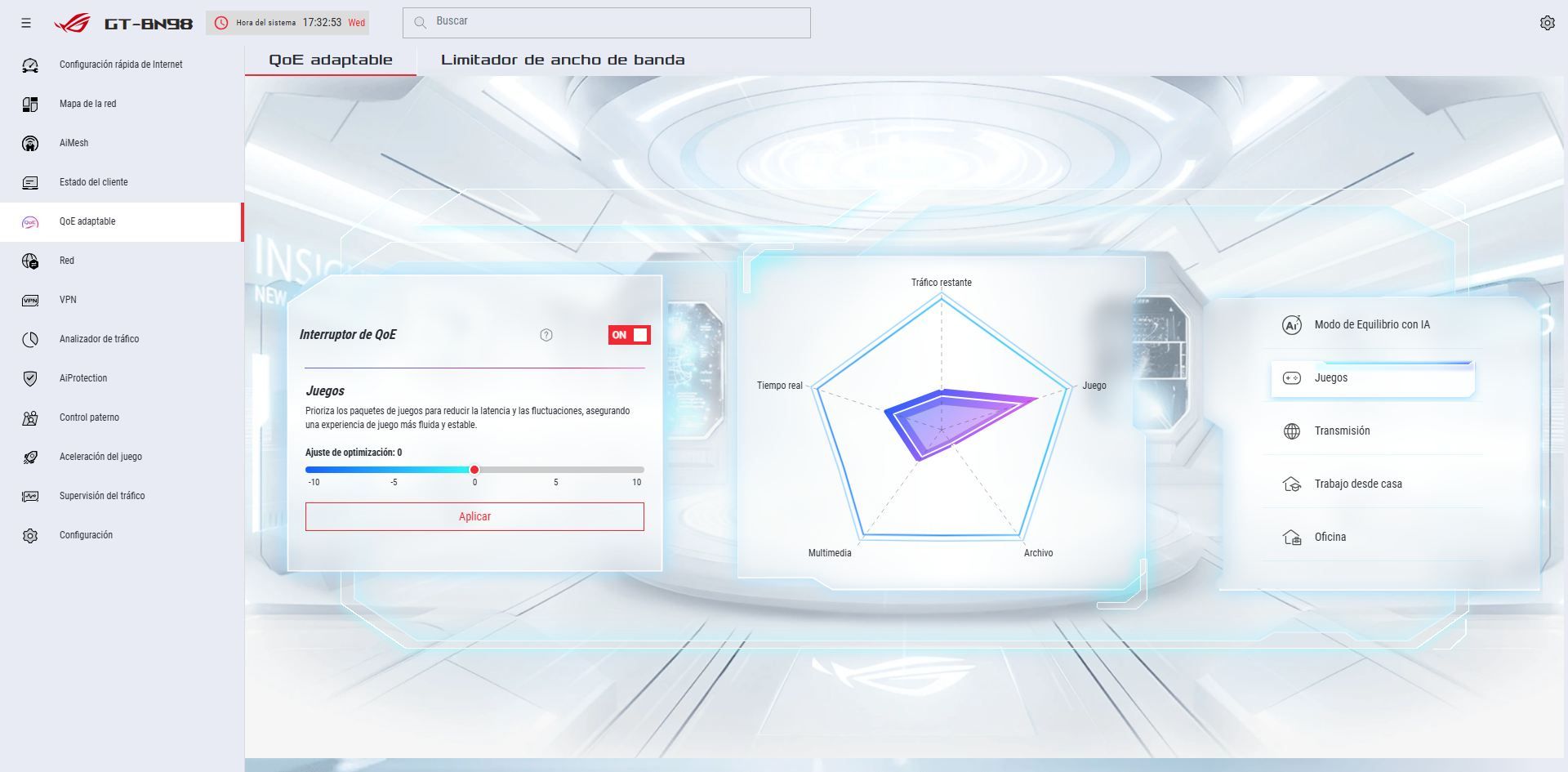Click the system time clock icon
The width and height of the screenshot is (1568, 772).
click(x=220, y=23)
